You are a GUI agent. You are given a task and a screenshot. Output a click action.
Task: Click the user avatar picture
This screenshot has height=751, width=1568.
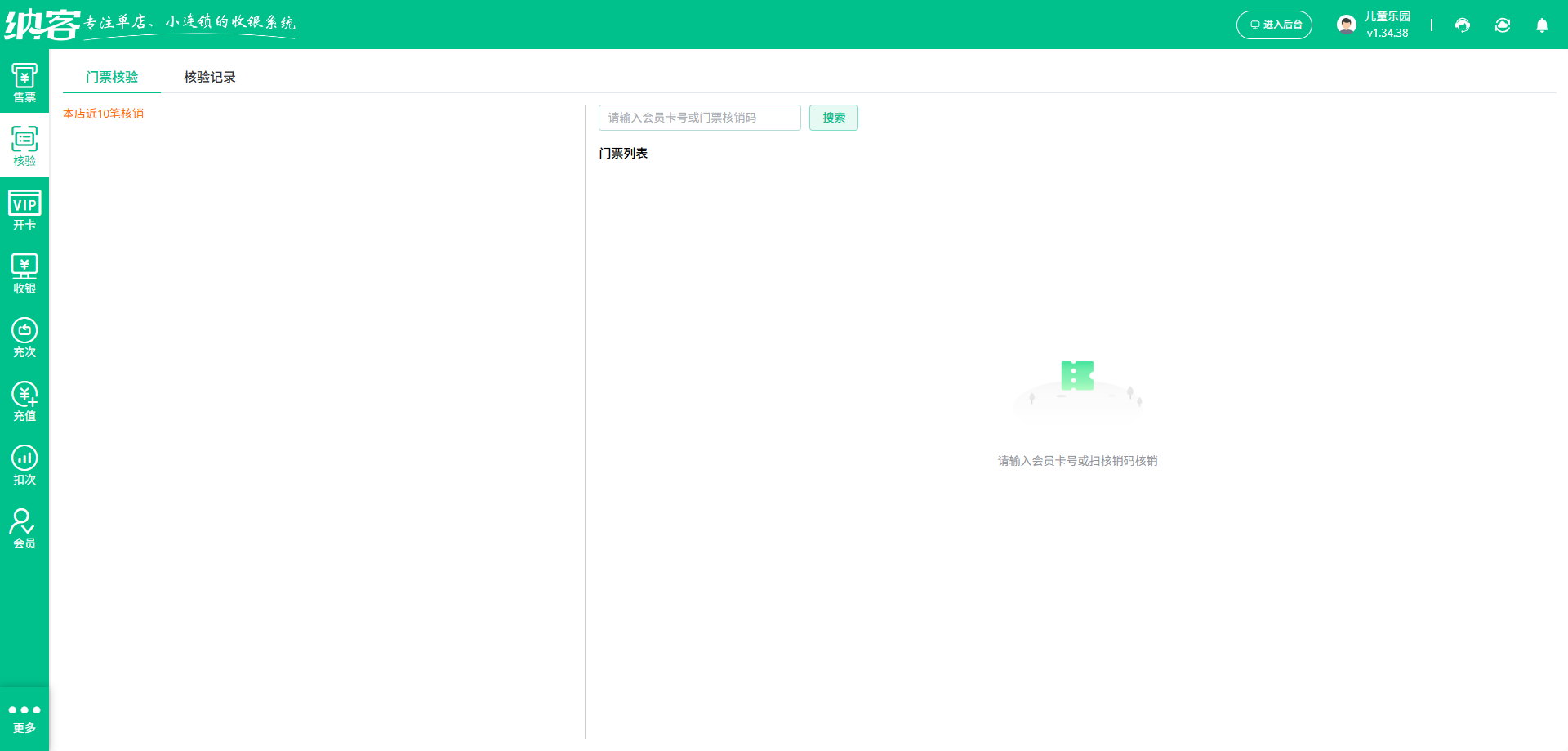click(1346, 25)
